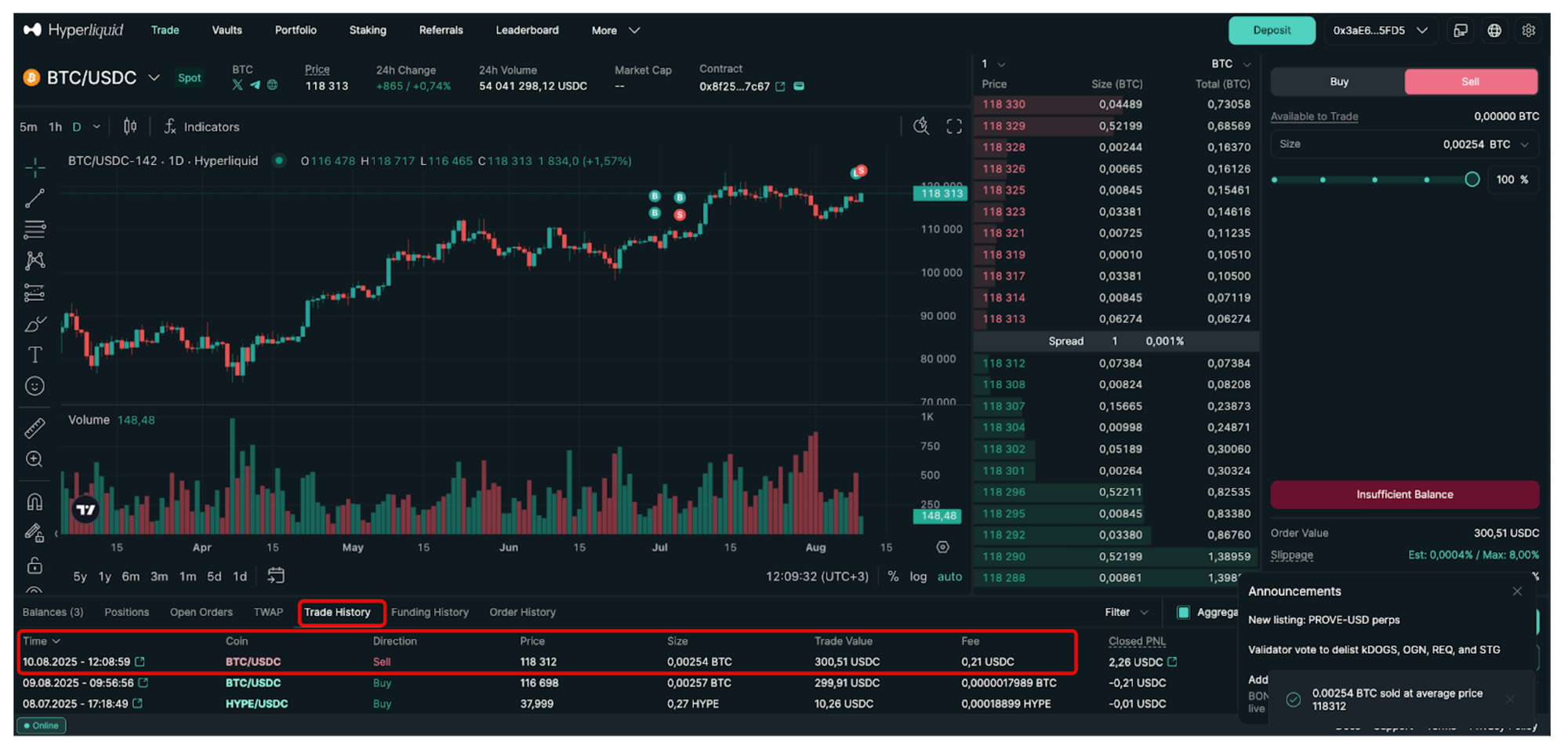Image resolution: width=1568 pixels, height=753 pixels.
Task: Select the Text drawing tool
Action: tap(34, 355)
